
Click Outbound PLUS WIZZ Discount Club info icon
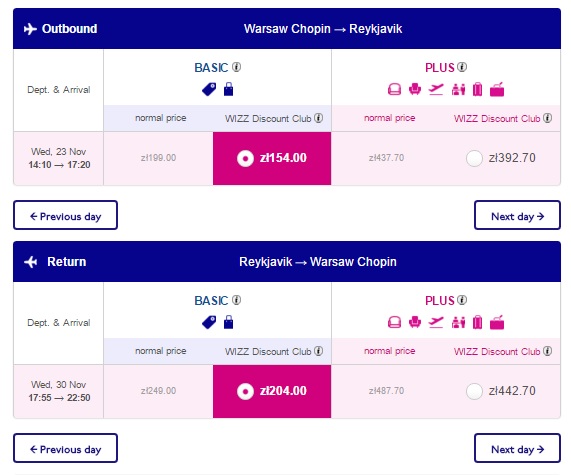[547, 118]
